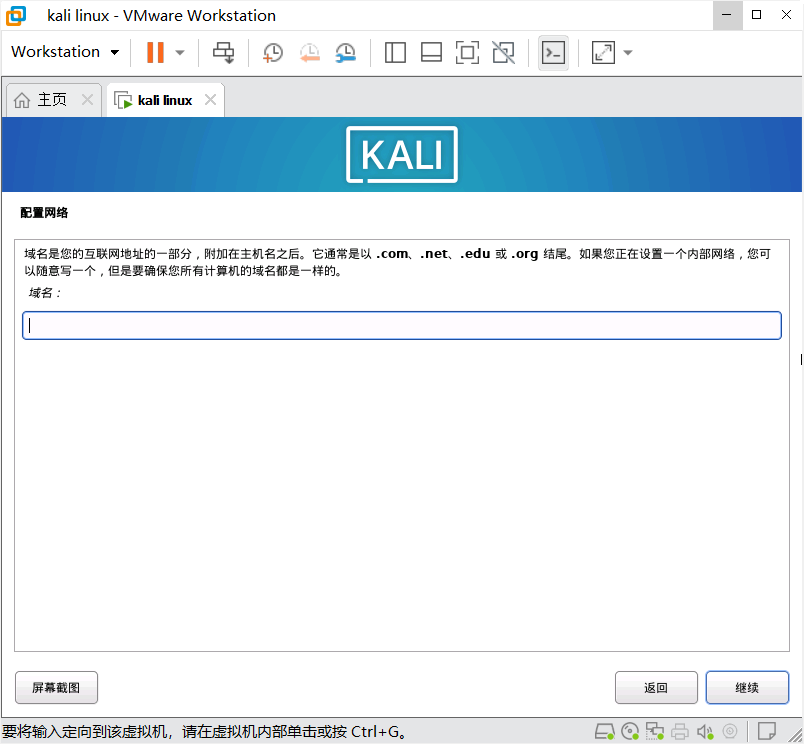Image resolution: width=804 pixels, height=744 pixels.
Task: Click the VMware Workstation app logo
Action: pyautogui.click(x=16, y=15)
